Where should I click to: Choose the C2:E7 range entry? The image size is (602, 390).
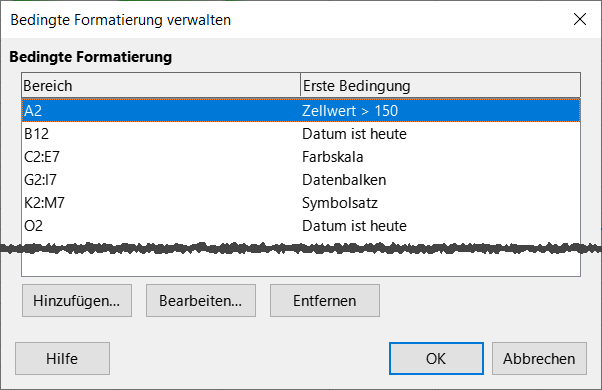(x=42, y=157)
